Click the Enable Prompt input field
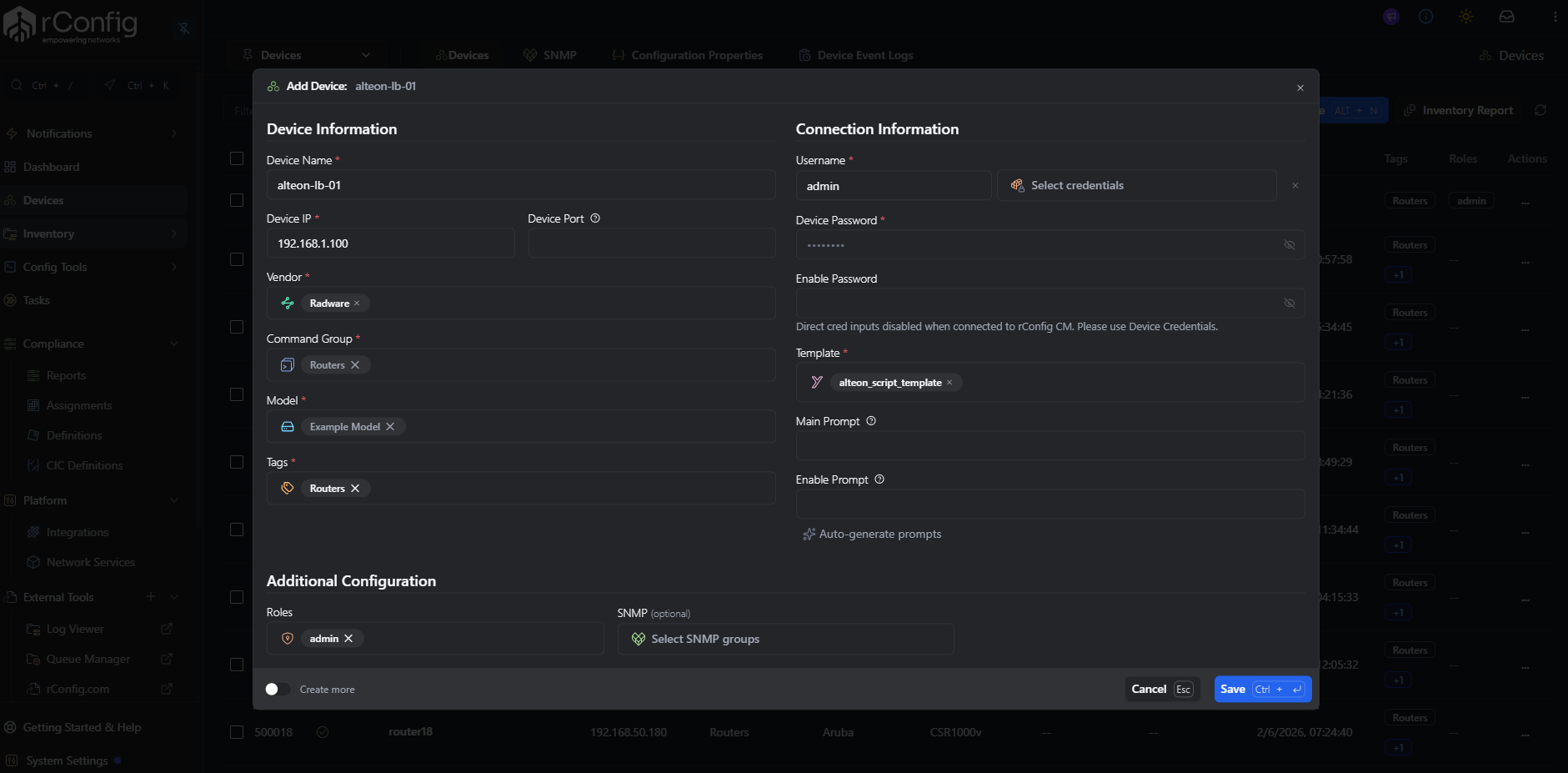Image resolution: width=1568 pixels, height=773 pixels. point(1050,504)
